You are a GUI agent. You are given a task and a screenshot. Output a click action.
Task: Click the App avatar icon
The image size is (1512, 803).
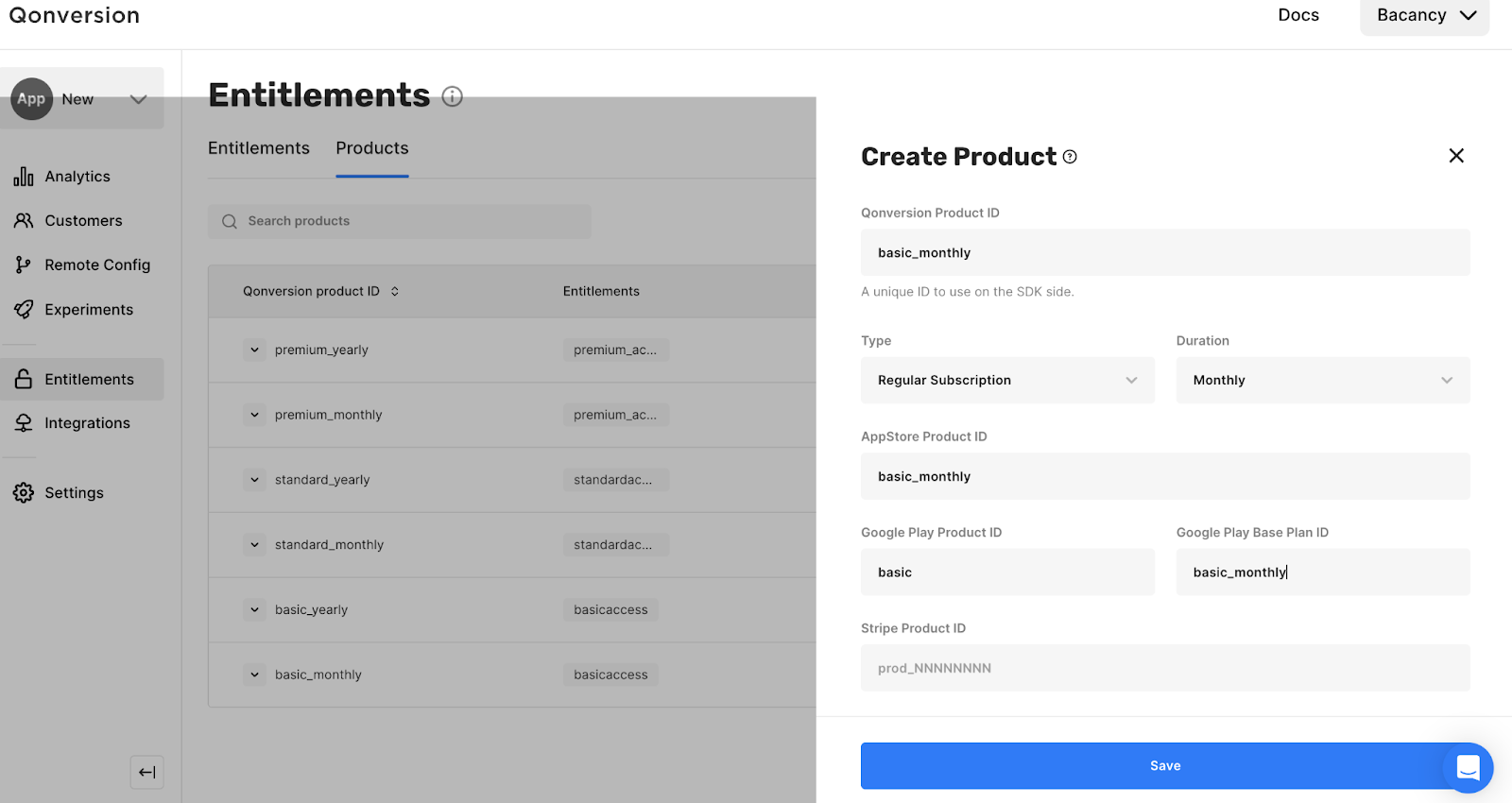[x=31, y=98]
